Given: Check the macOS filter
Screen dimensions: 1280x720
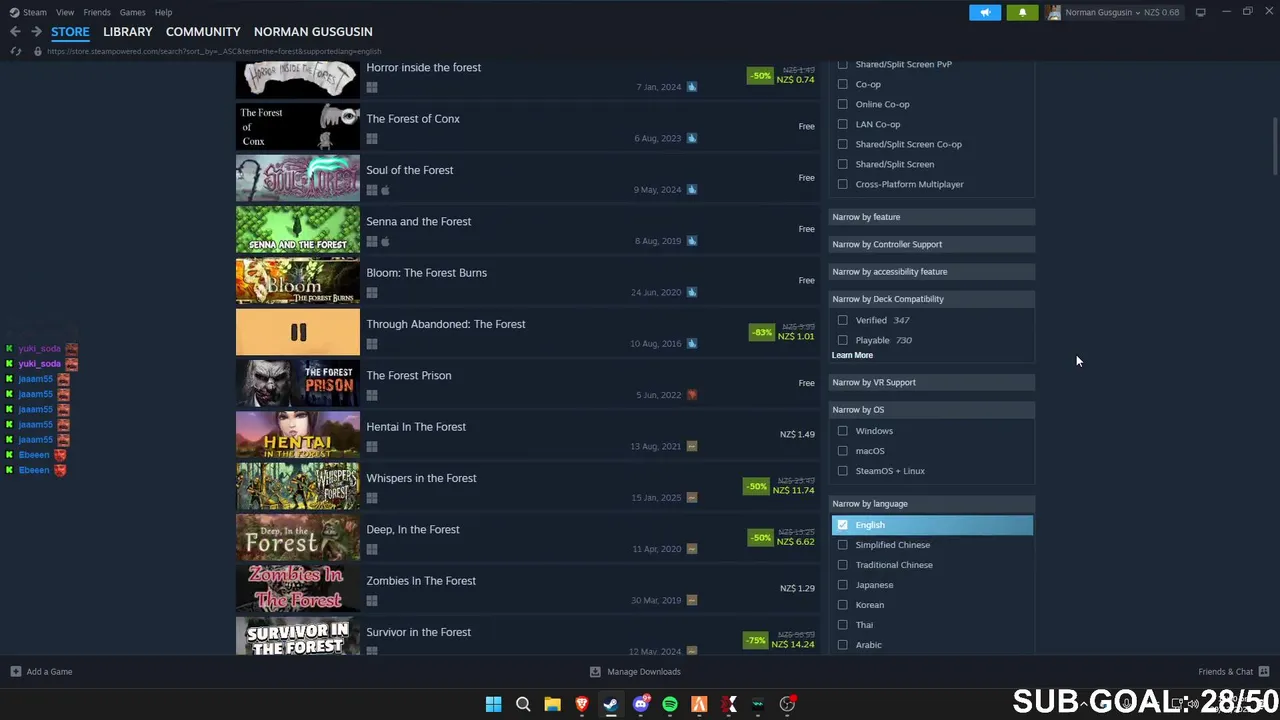Looking at the screenshot, I should [842, 451].
